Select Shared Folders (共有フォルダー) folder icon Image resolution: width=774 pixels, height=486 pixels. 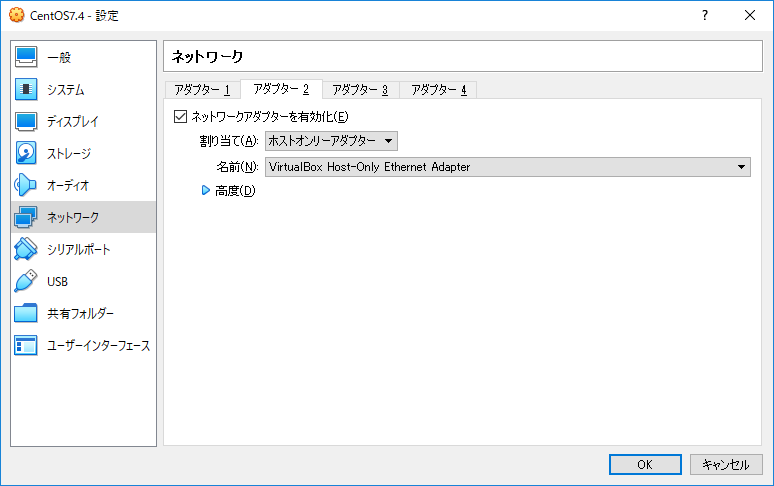coord(27,314)
